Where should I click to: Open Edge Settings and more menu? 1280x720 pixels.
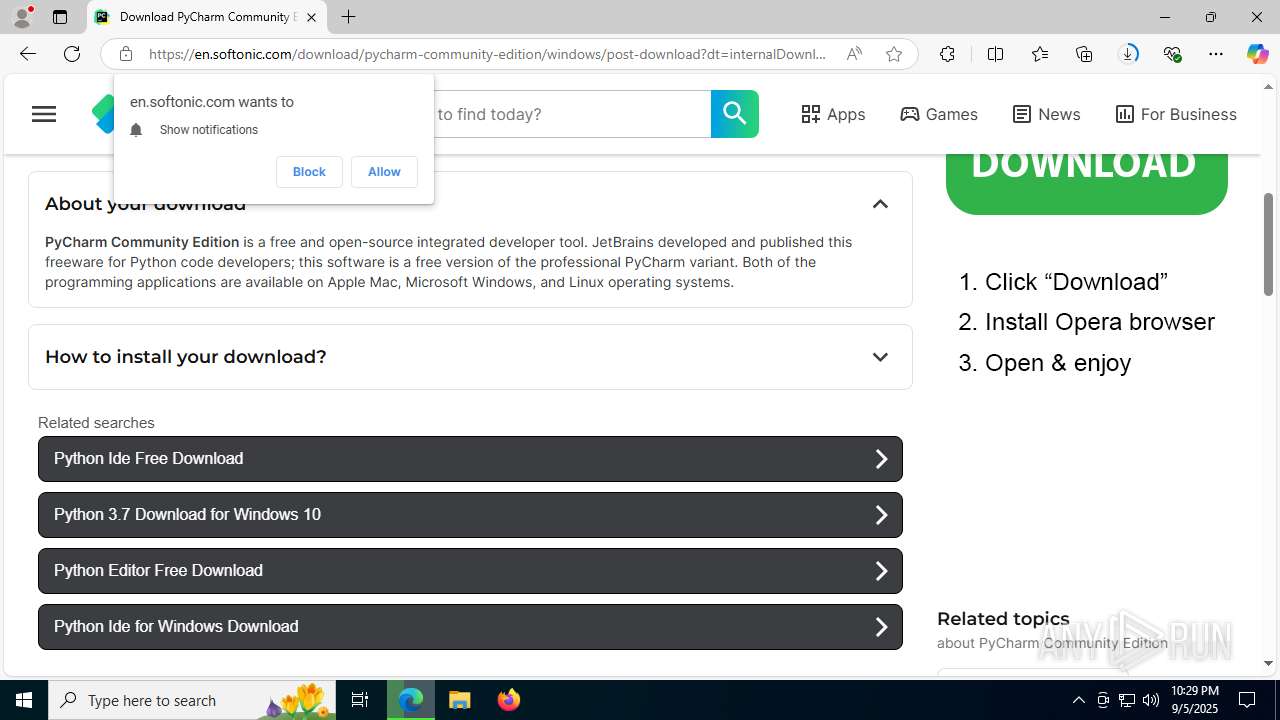1216,54
